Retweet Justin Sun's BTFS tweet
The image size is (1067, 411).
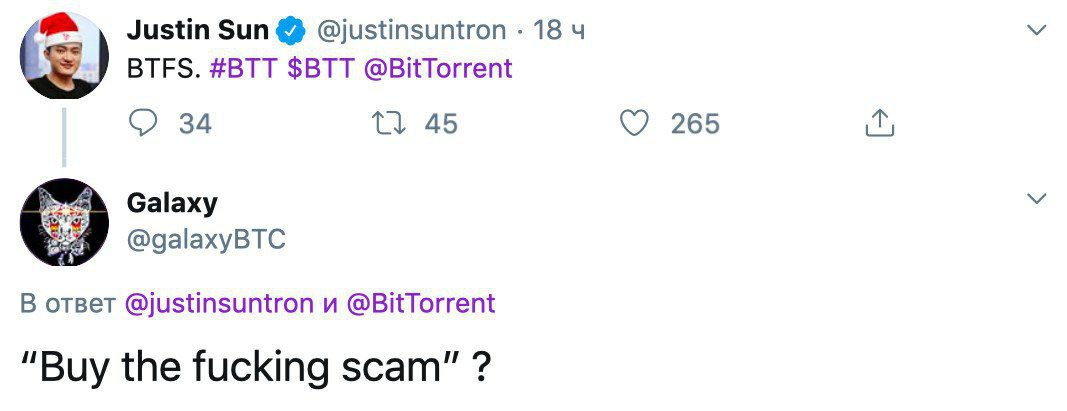(x=389, y=124)
